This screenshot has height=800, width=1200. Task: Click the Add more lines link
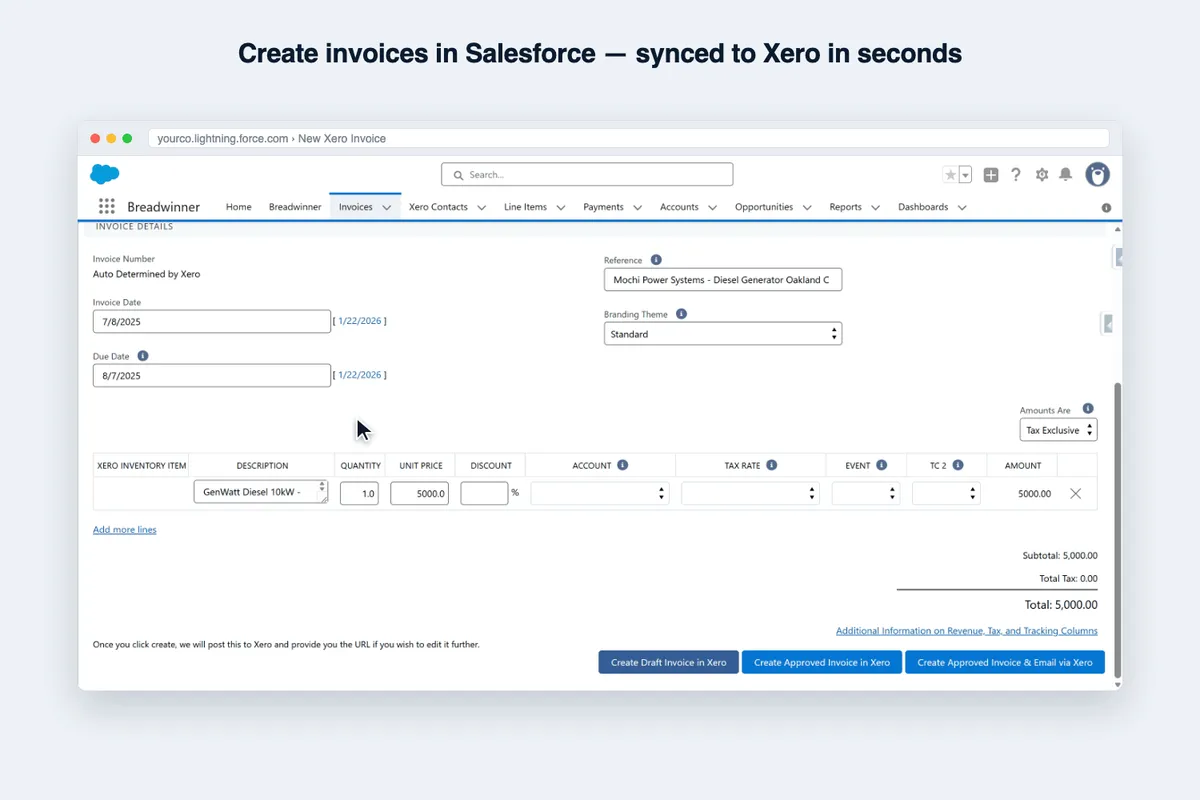click(125, 530)
